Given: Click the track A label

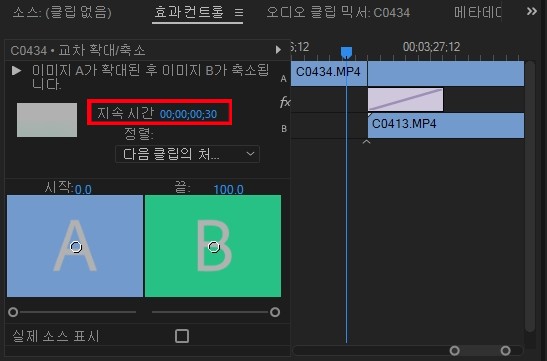Looking at the screenshot, I should 284,79.
